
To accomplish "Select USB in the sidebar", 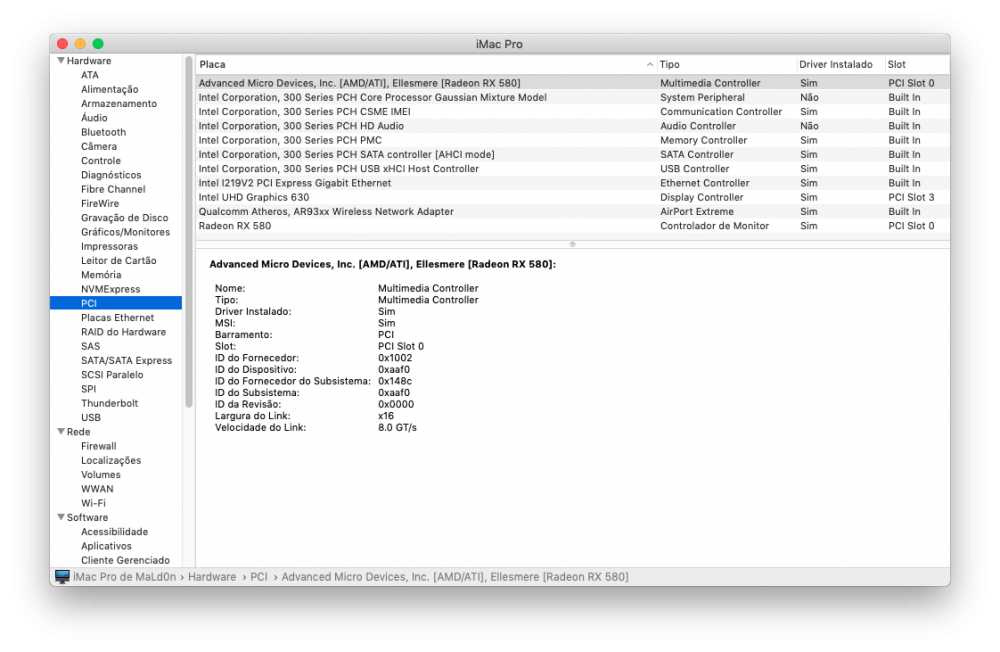I will [91, 417].
